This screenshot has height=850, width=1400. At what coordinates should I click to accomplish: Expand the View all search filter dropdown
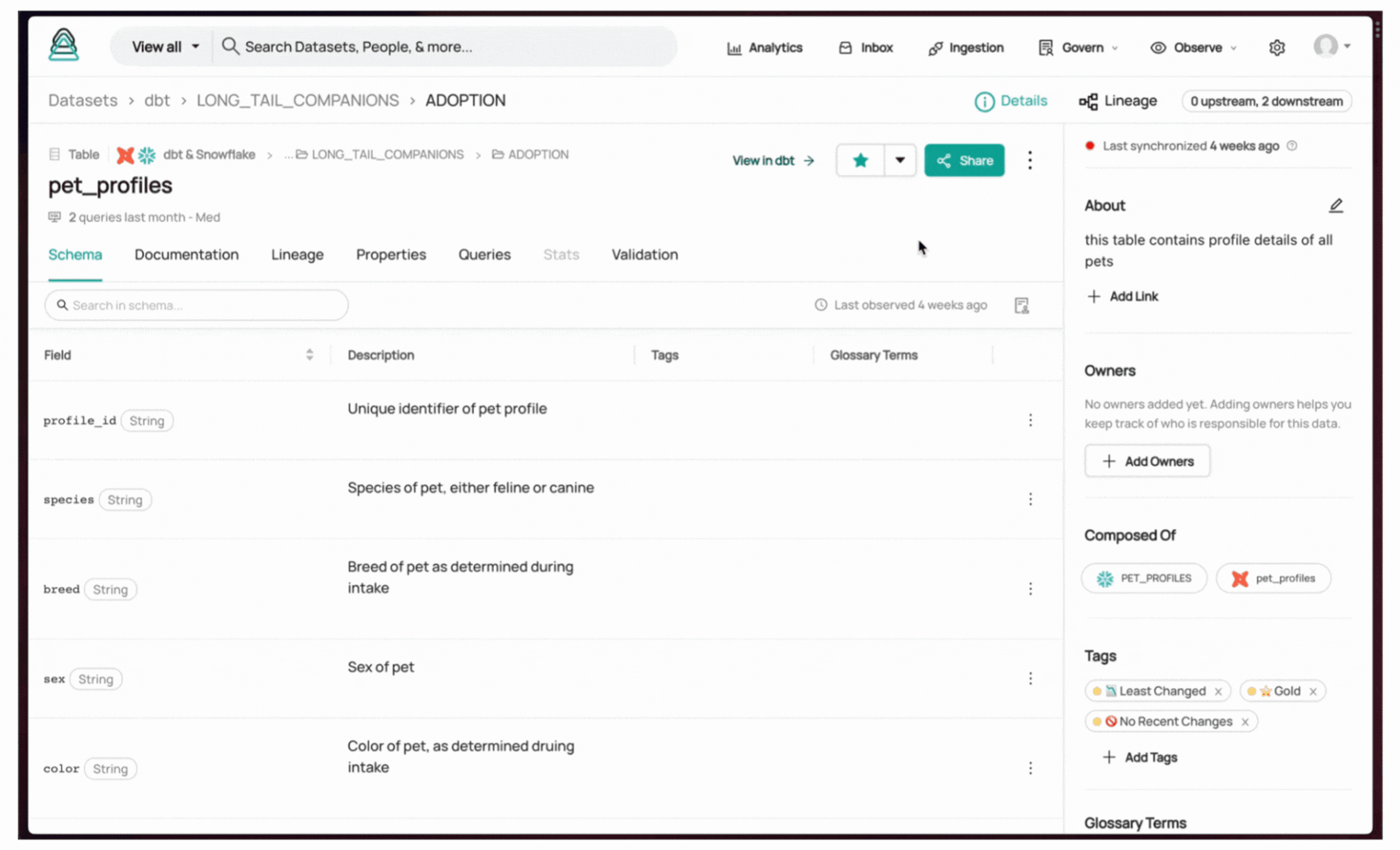[x=165, y=46]
